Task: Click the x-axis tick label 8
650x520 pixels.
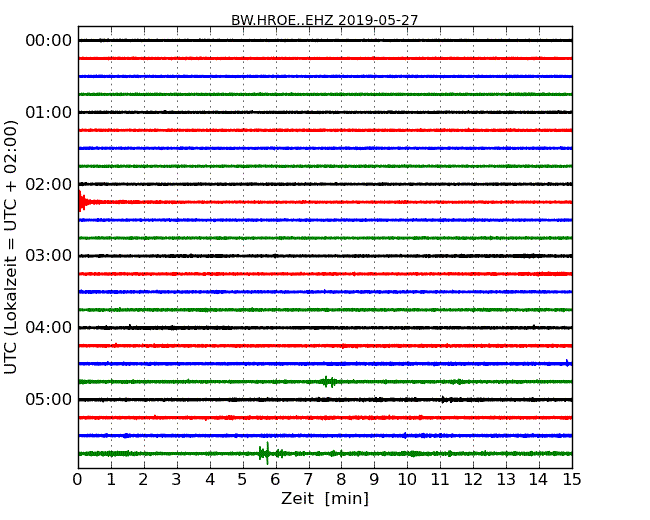Action: coord(341,480)
